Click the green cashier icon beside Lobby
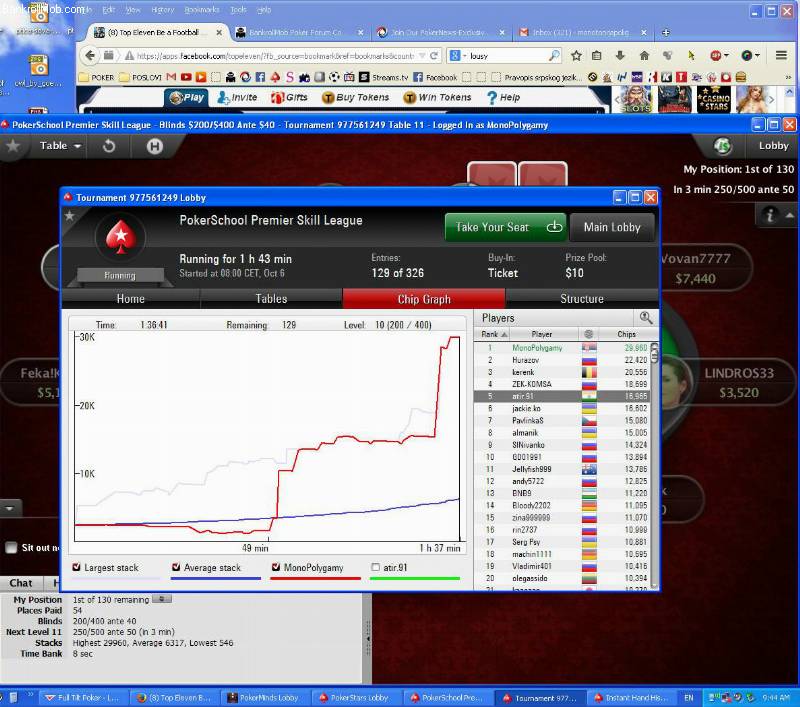 (x=722, y=146)
